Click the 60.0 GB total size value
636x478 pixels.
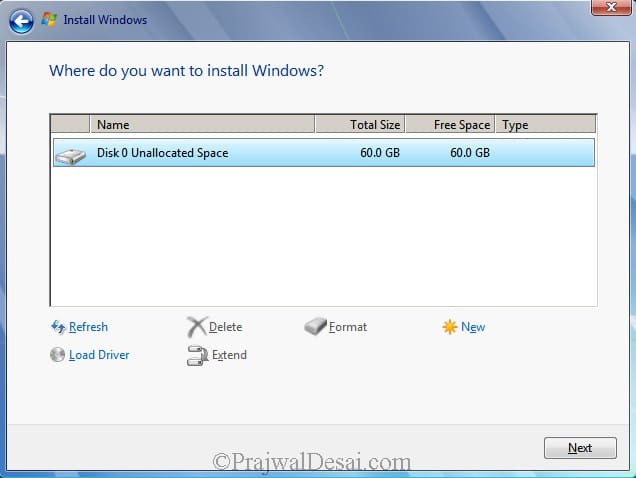click(x=380, y=153)
